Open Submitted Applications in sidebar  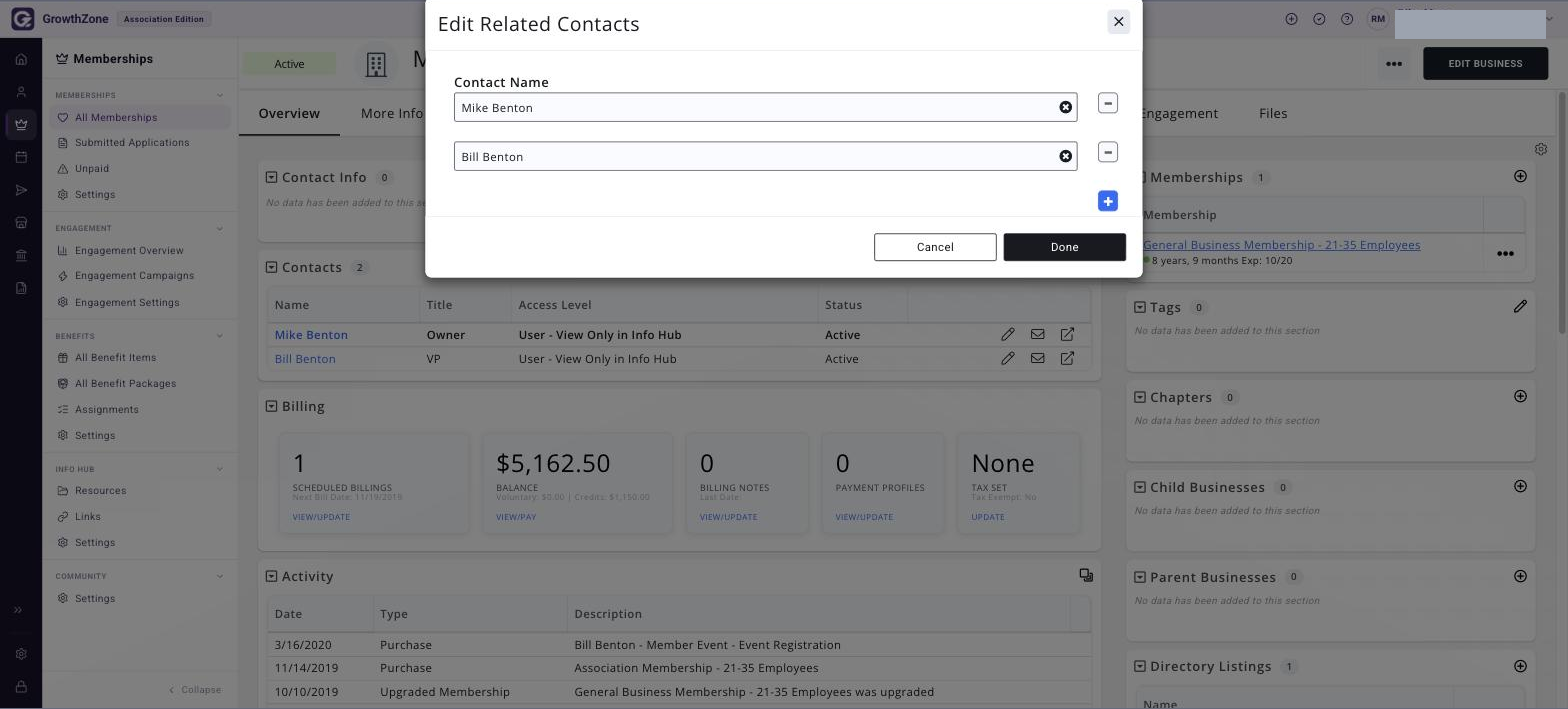point(132,142)
